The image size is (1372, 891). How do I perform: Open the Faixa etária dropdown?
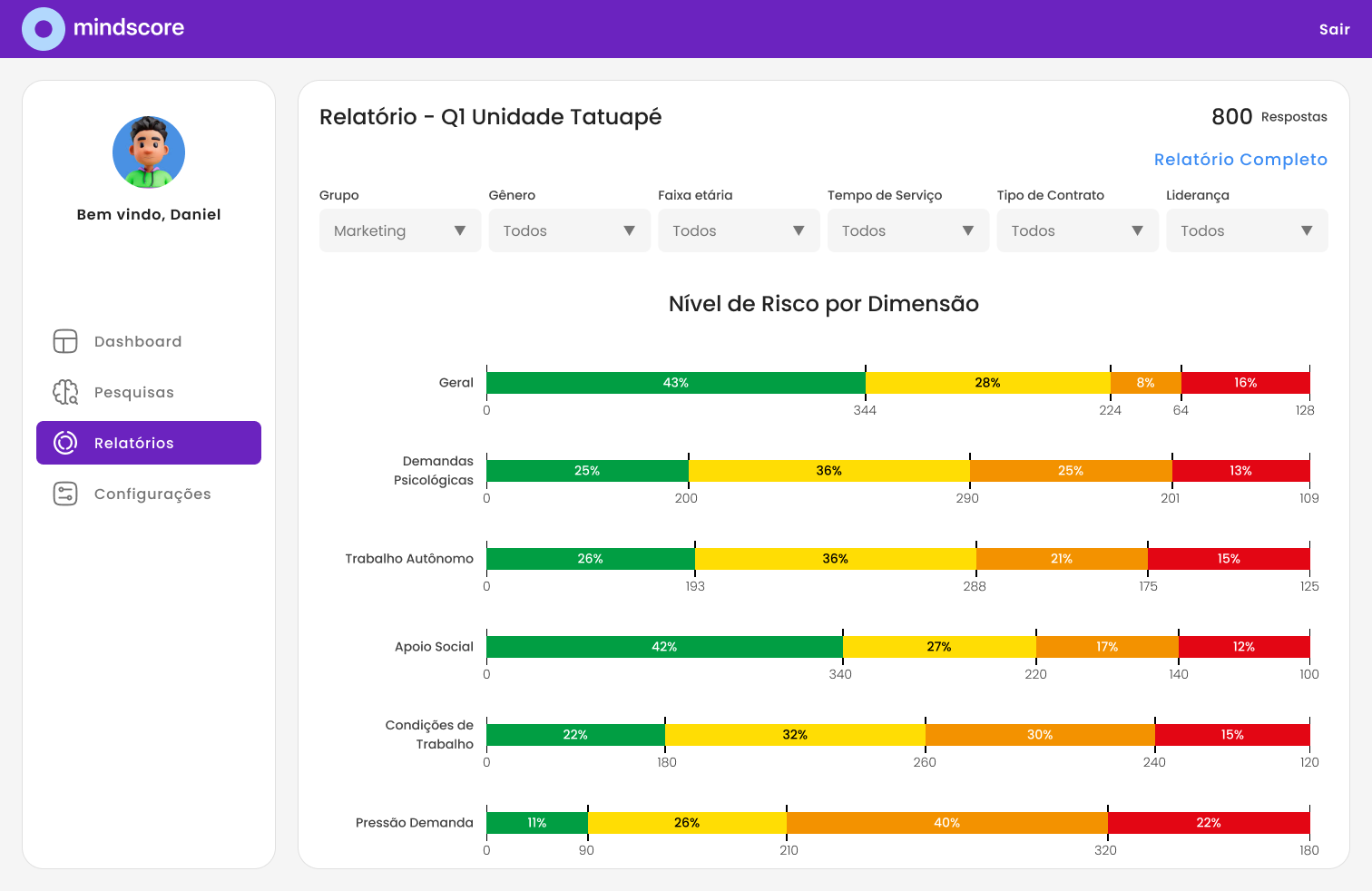pyautogui.click(x=739, y=230)
